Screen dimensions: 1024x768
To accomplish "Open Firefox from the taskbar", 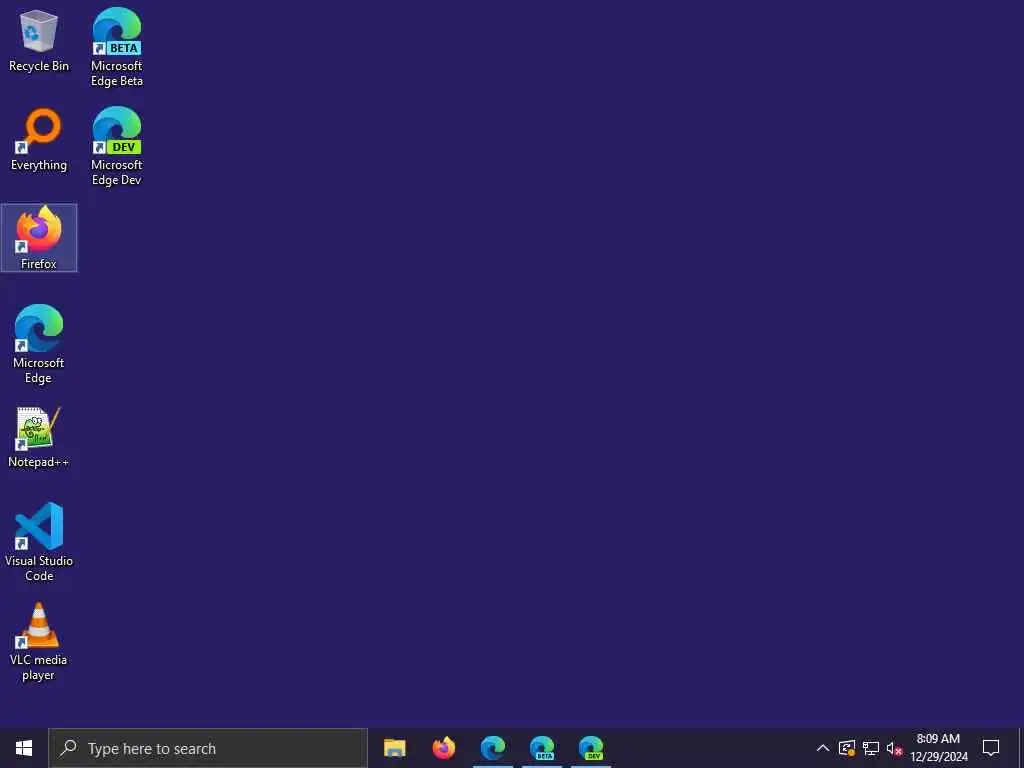I will click(x=444, y=748).
